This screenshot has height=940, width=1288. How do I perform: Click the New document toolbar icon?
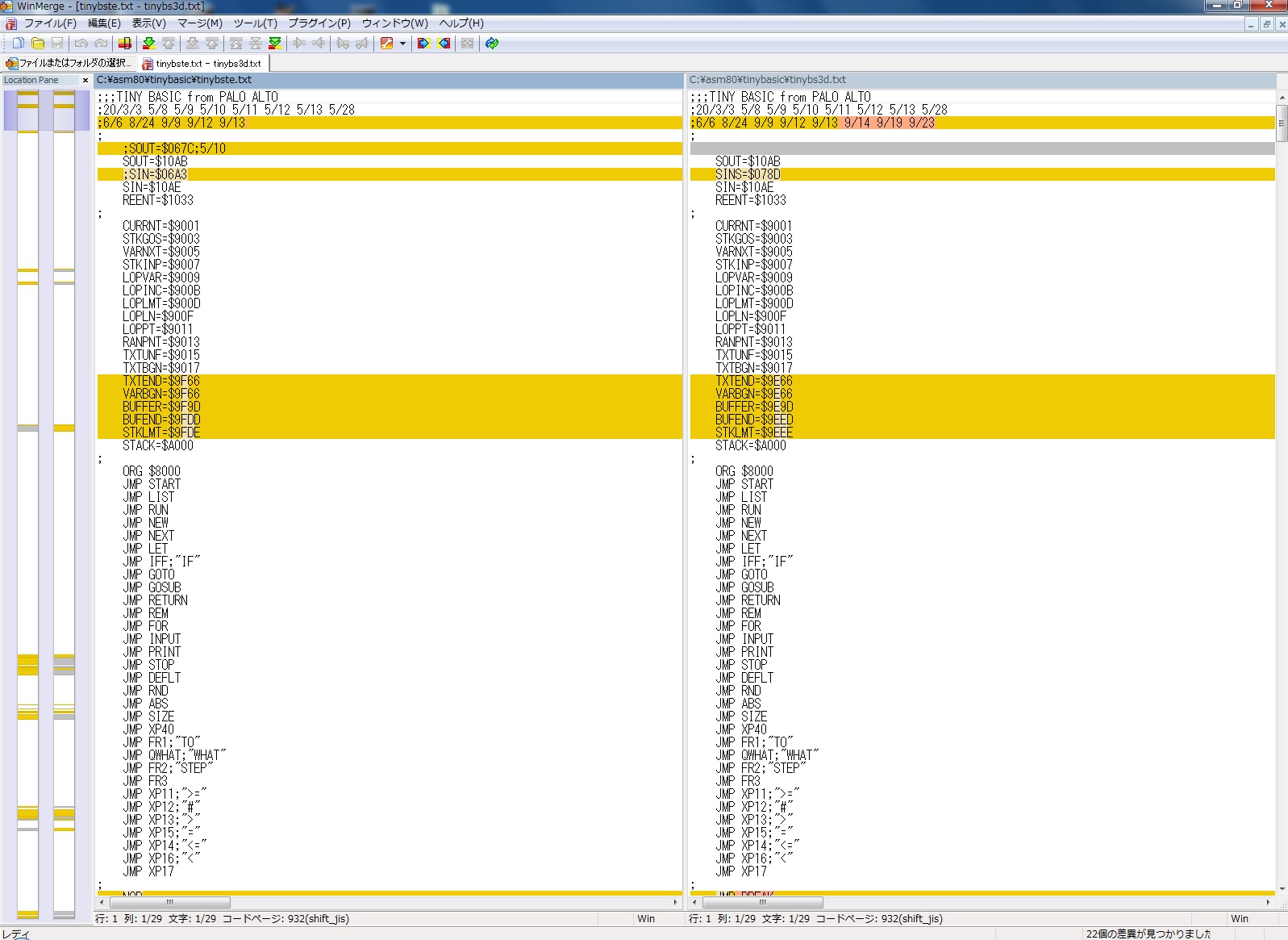[x=18, y=44]
